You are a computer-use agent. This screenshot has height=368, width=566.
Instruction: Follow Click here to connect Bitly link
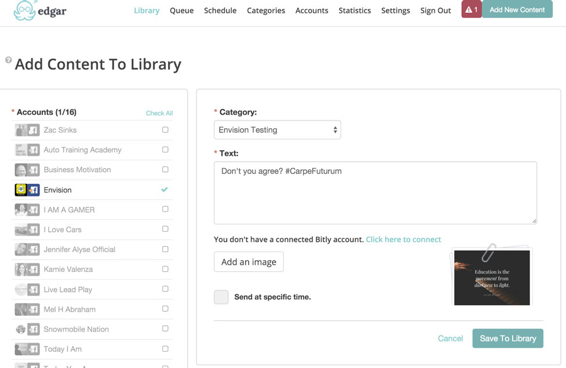tap(403, 239)
